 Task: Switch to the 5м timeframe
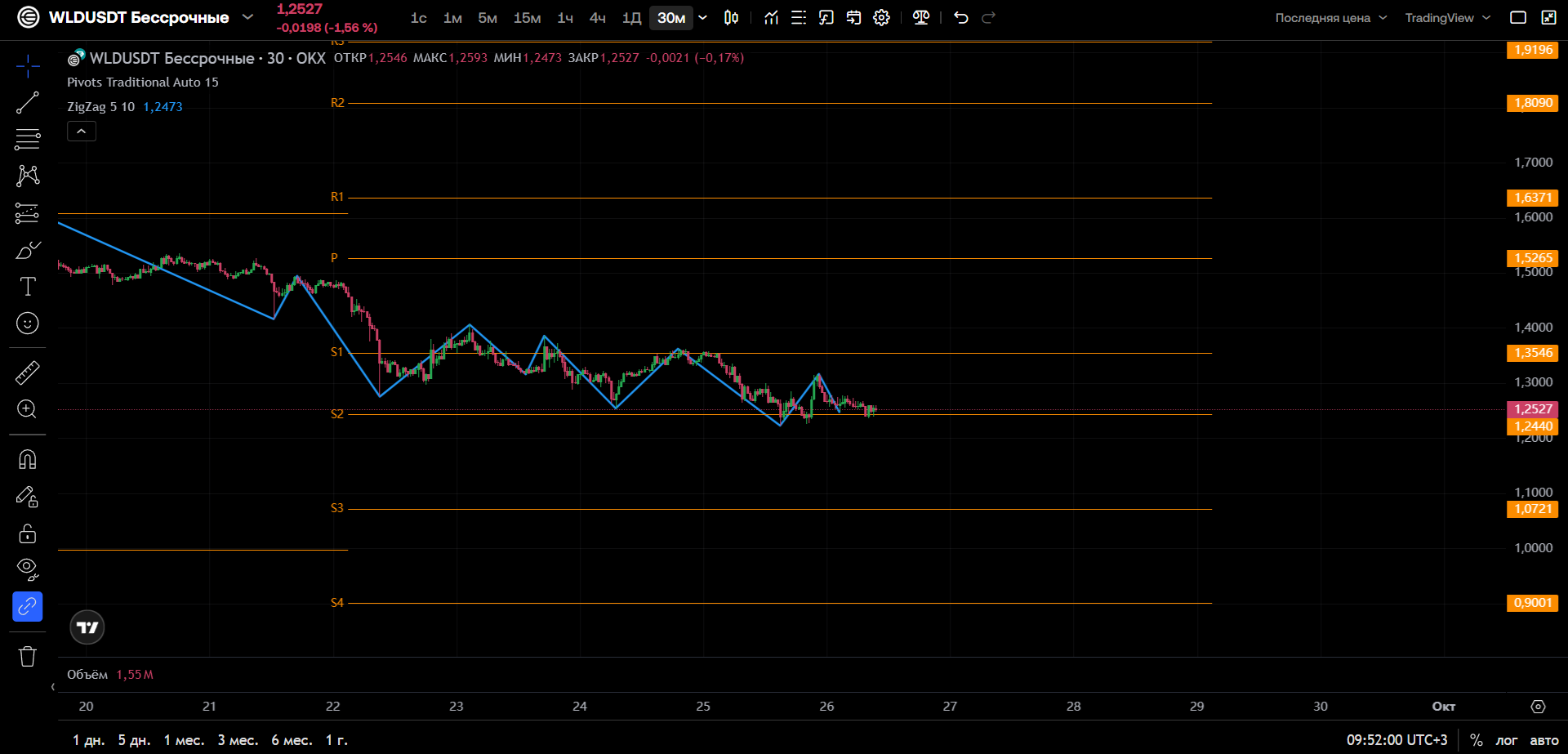pyautogui.click(x=488, y=18)
